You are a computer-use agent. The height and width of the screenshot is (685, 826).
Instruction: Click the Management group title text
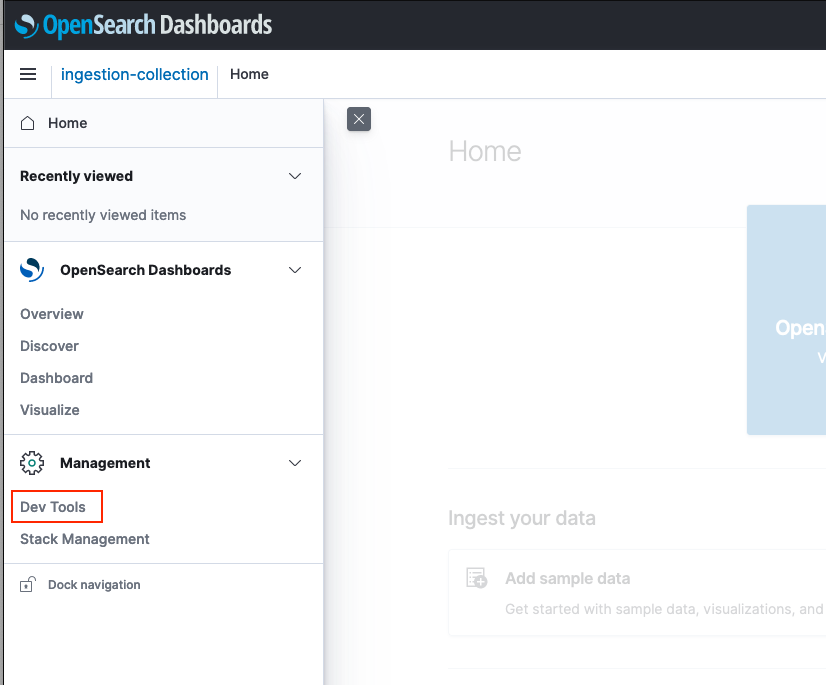[x=105, y=463]
